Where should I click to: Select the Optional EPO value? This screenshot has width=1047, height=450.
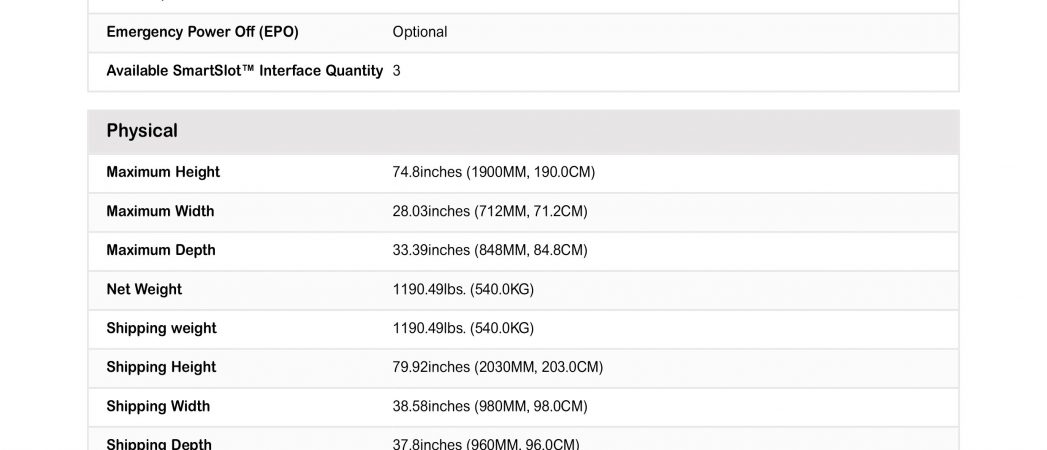coord(420,32)
